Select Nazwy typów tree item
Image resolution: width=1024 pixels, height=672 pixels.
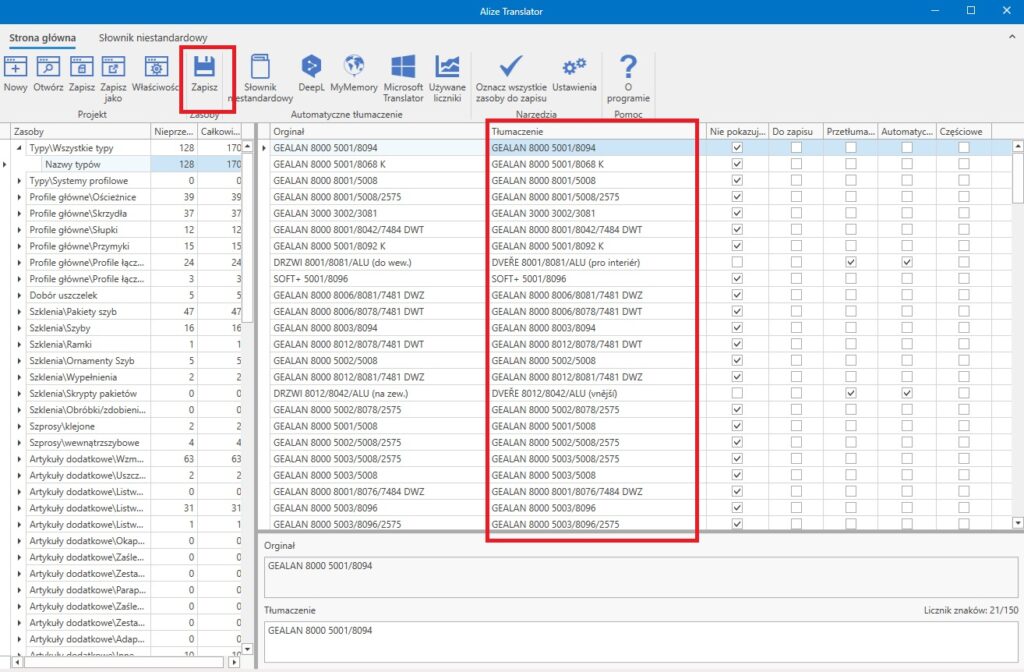point(72,165)
